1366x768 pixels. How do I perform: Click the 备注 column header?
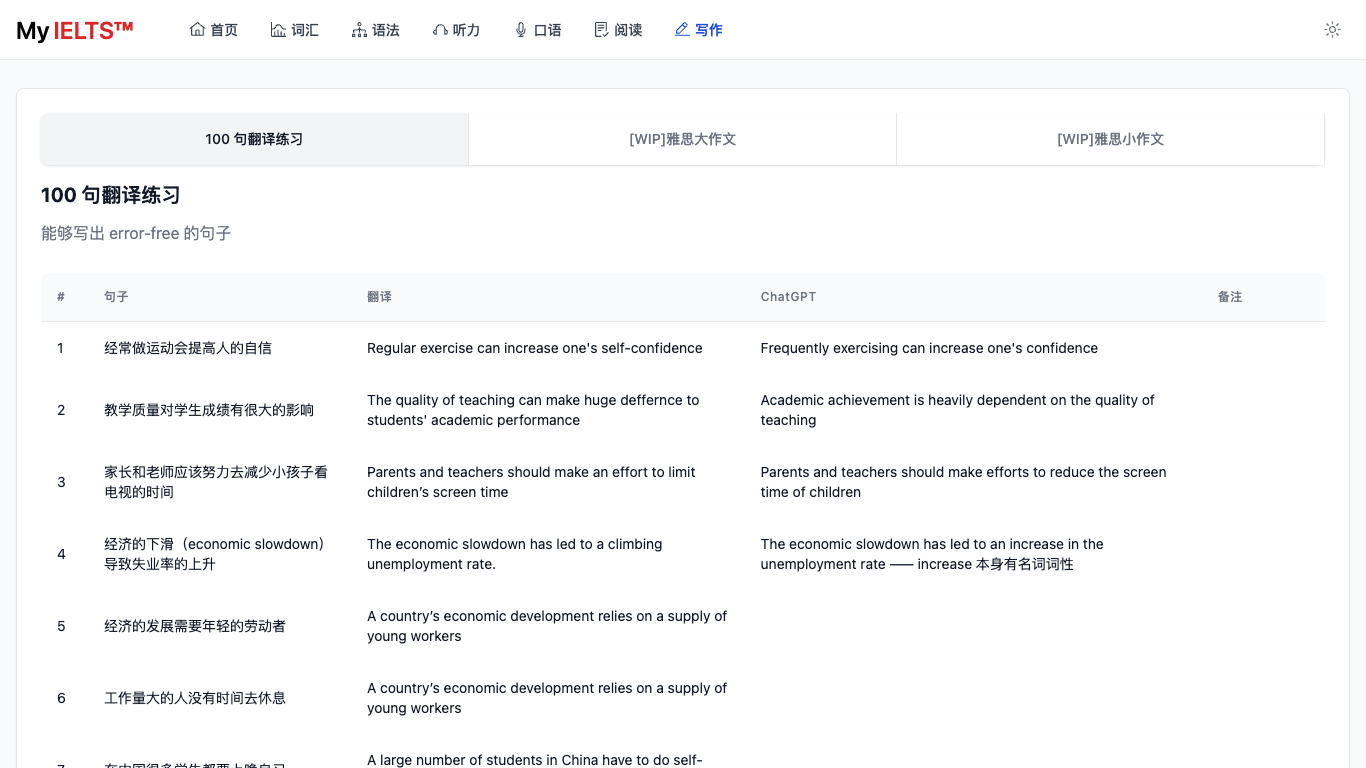pos(1230,297)
